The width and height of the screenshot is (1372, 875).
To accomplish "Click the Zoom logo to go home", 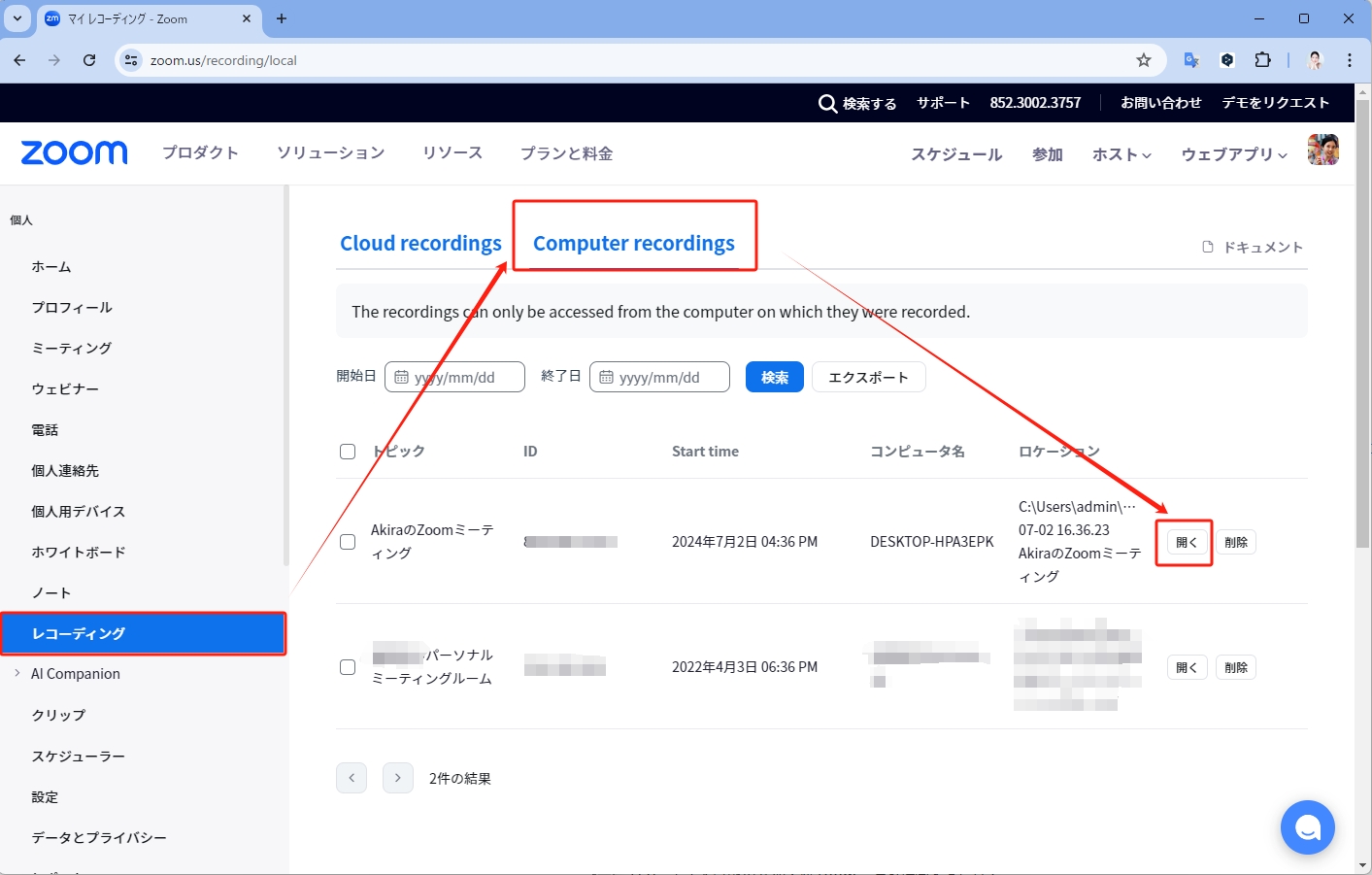I will [x=74, y=152].
